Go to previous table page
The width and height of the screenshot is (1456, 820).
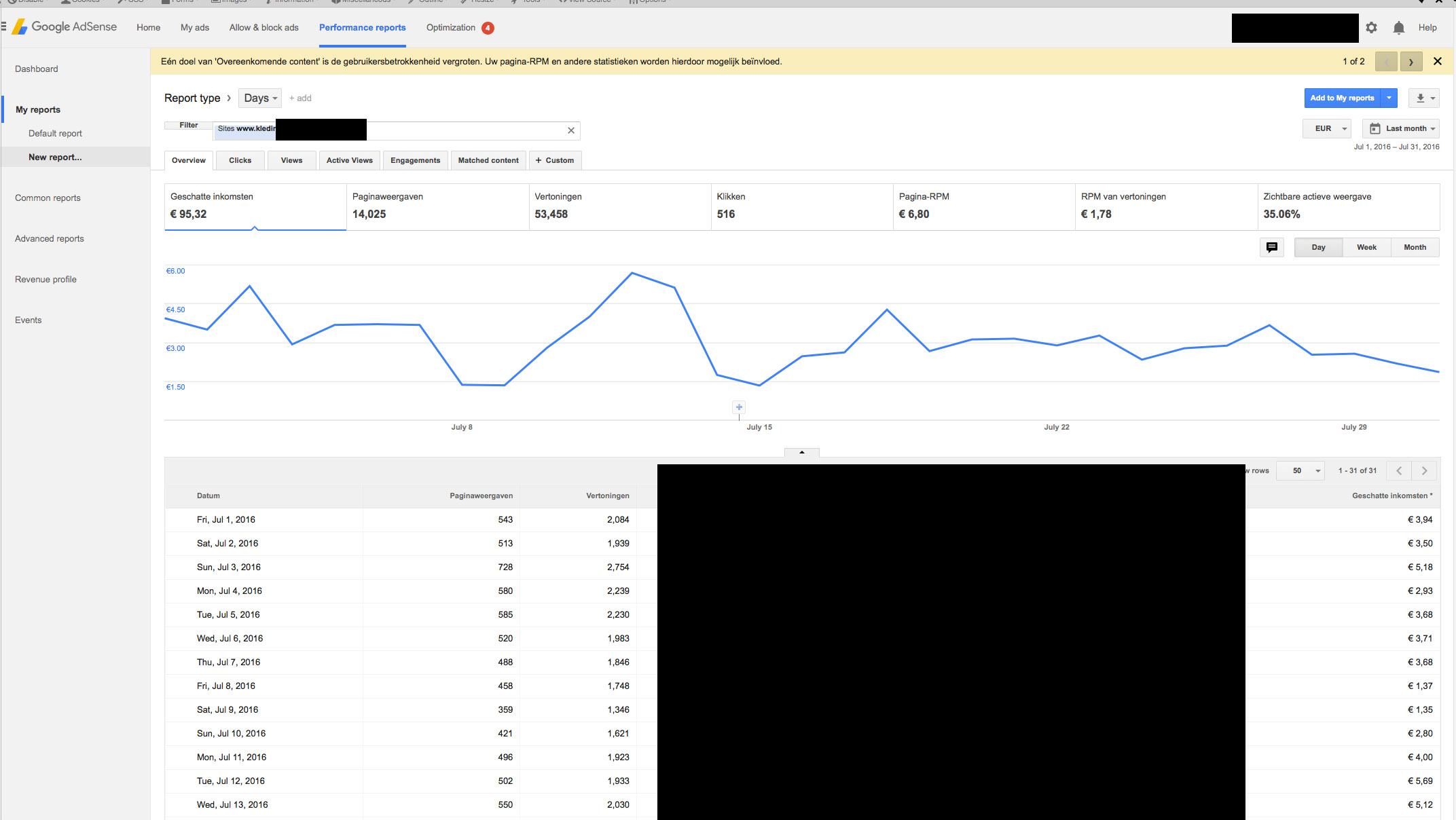(x=1399, y=470)
